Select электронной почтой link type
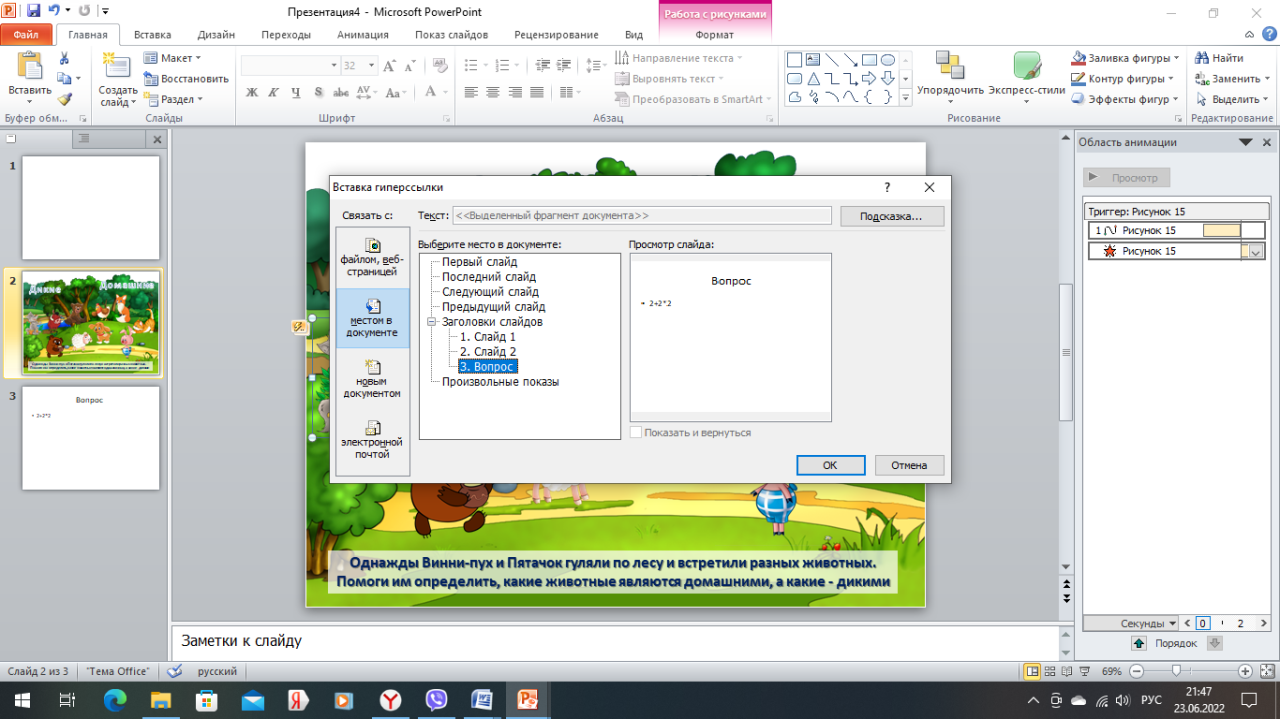 point(372,440)
